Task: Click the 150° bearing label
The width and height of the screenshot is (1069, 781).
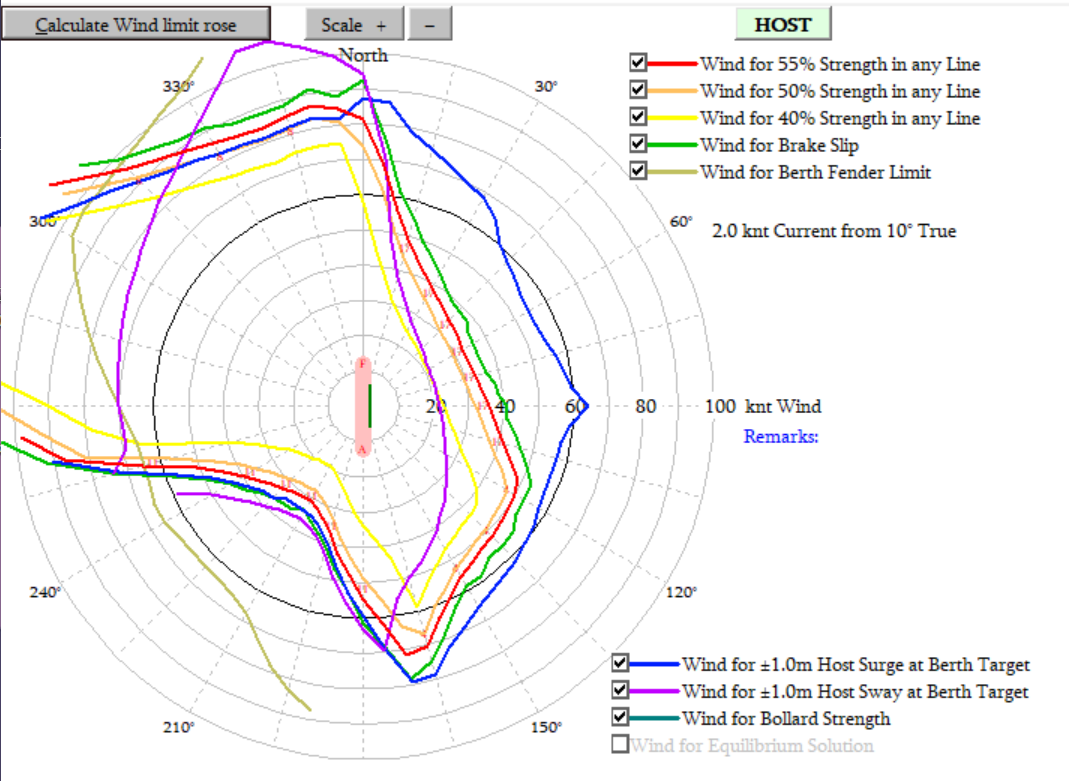Action: point(546,727)
